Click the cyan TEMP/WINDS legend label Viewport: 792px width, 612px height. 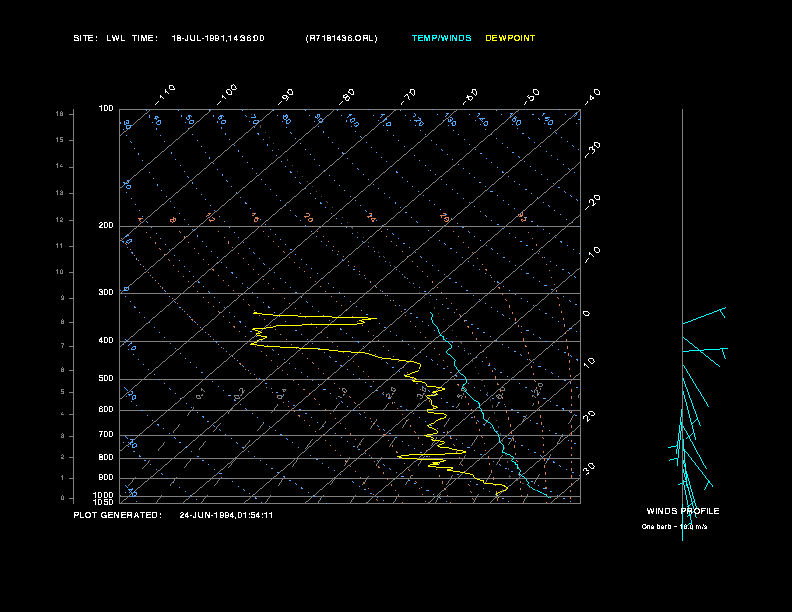click(441, 38)
